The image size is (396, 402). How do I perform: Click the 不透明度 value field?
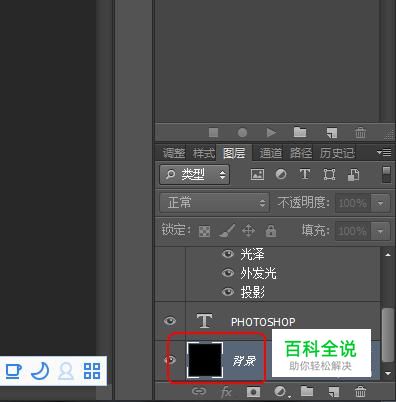(x=353, y=203)
